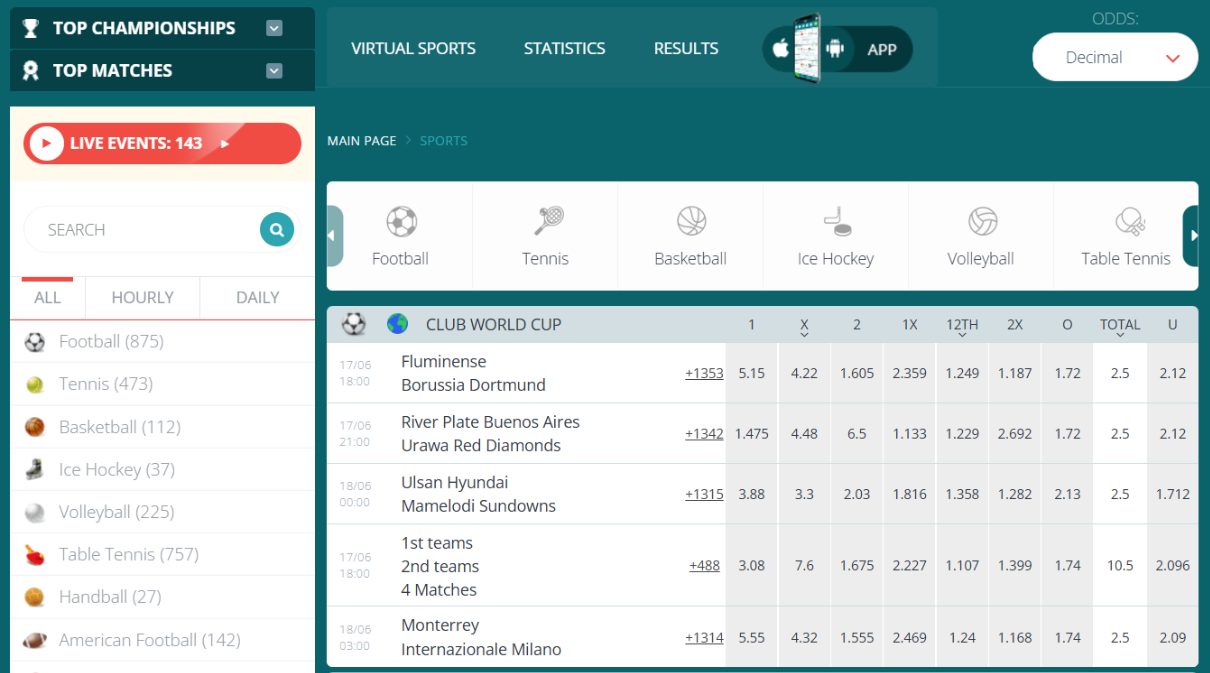This screenshot has height=673, width=1210.
Task: Open the Virtual Sports menu
Action: point(413,48)
